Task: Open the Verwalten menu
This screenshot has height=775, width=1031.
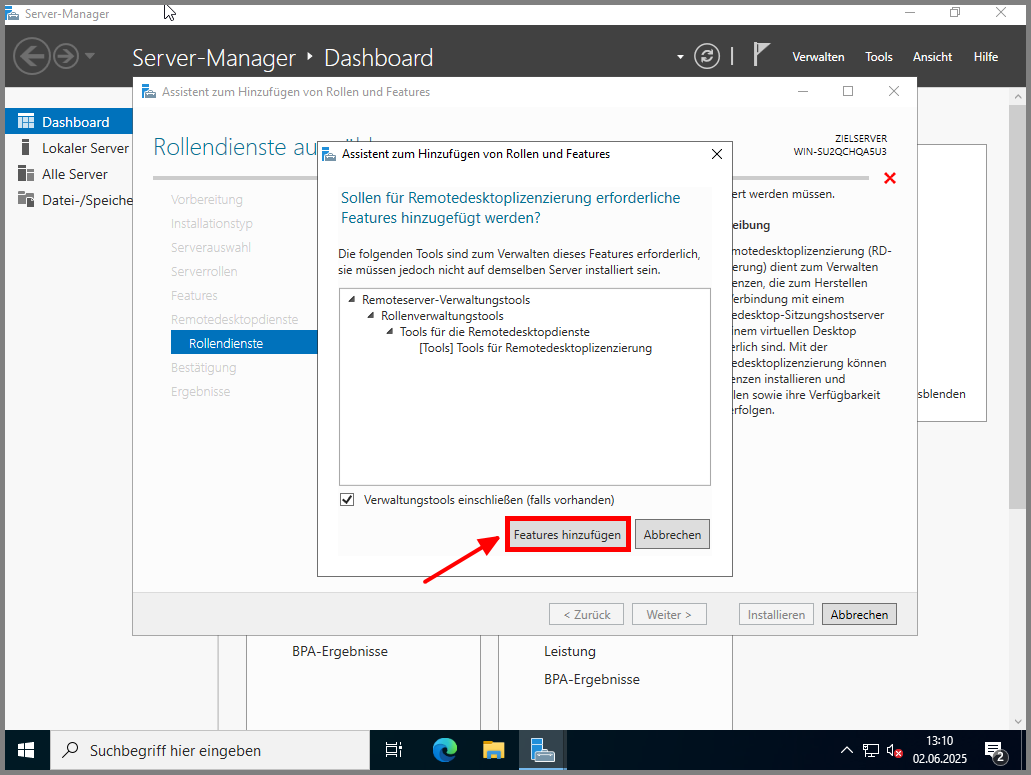Action: (x=818, y=57)
